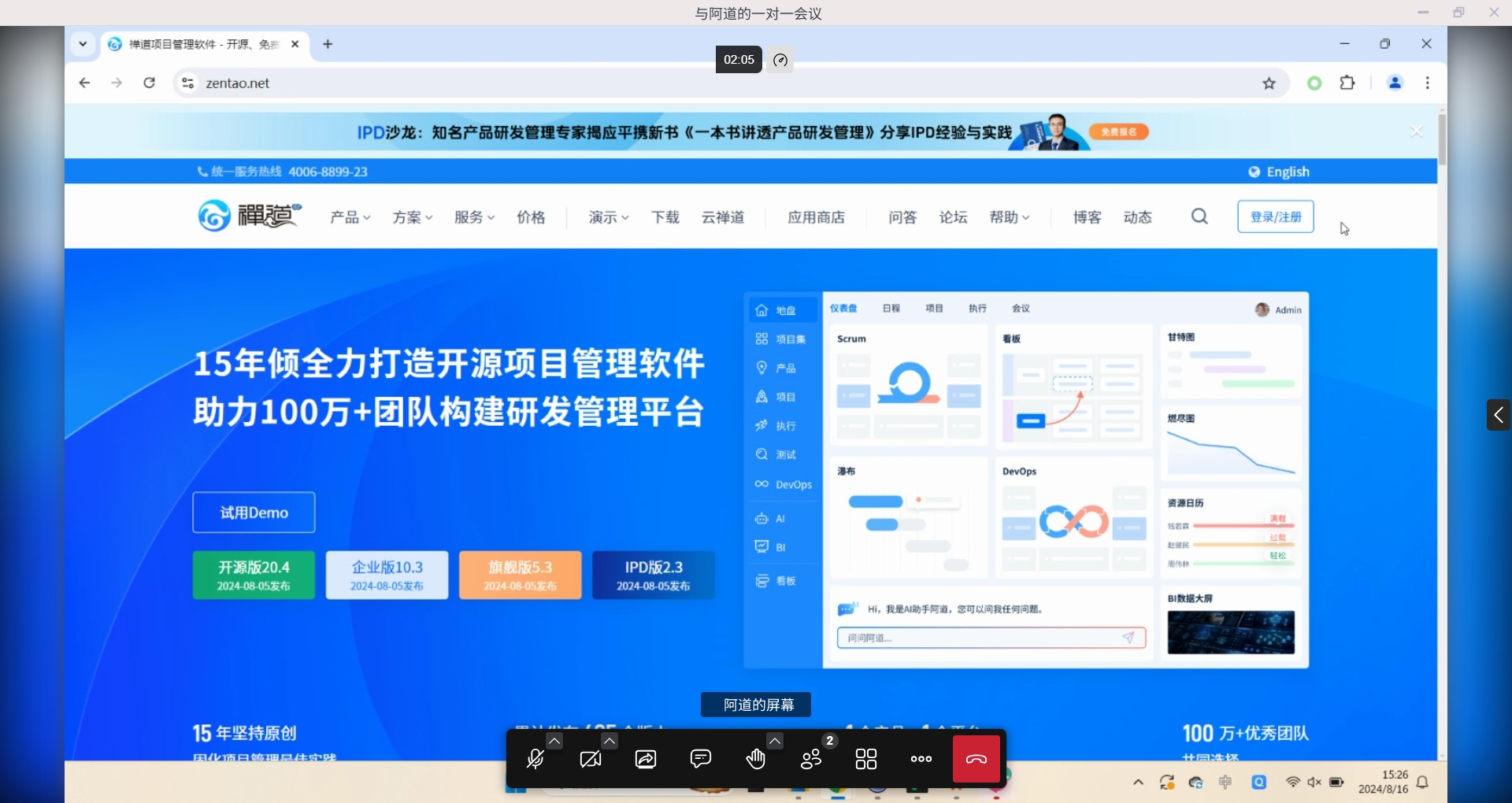Expand camera options arrow

tap(610, 741)
